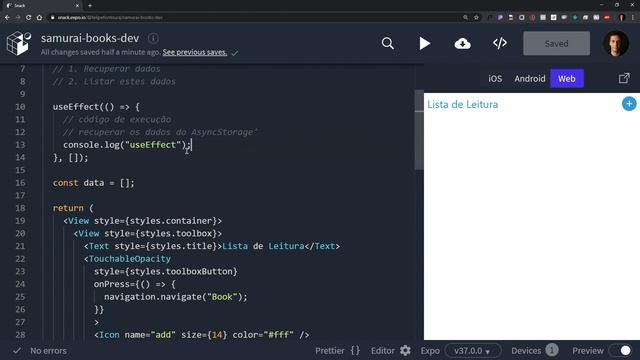The width and height of the screenshot is (640, 360).
Task: Close the Snack browser tab
Action: [x=77, y=6]
